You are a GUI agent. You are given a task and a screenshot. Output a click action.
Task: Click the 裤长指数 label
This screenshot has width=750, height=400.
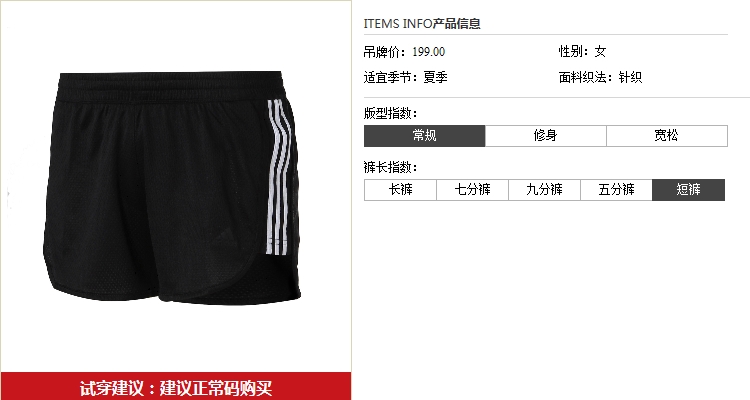390,167
